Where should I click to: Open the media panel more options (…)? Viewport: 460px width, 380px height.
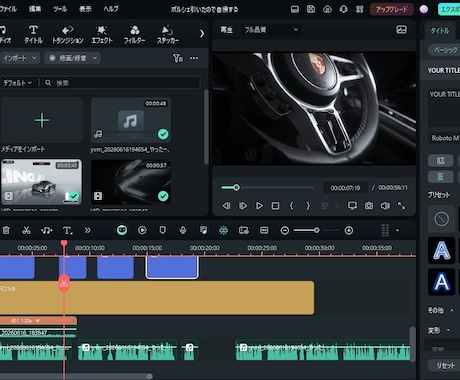pos(194,58)
